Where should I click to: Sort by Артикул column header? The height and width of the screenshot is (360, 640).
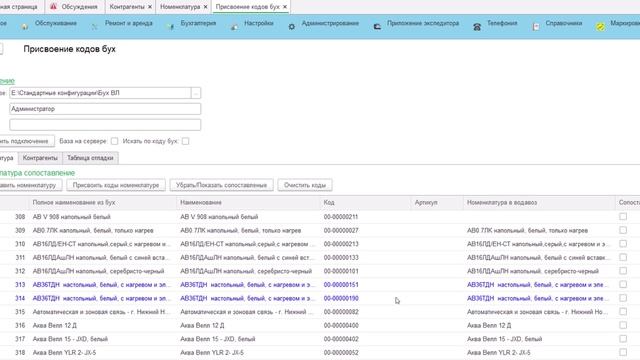point(437,202)
